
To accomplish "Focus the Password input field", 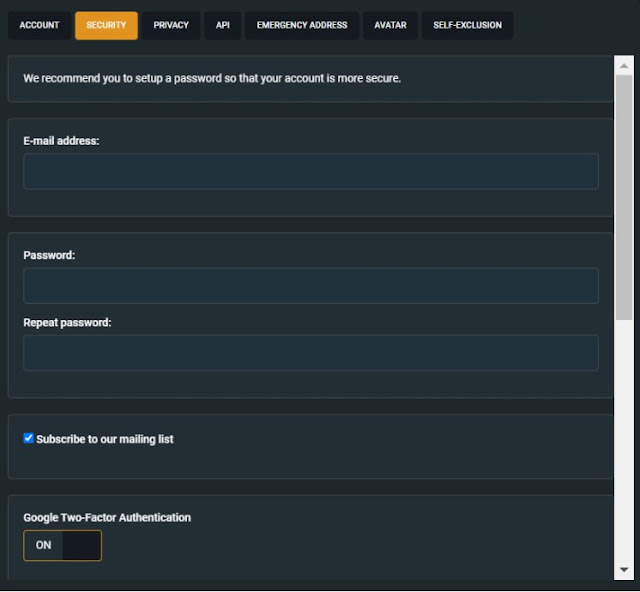I will [x=311, y=286].
